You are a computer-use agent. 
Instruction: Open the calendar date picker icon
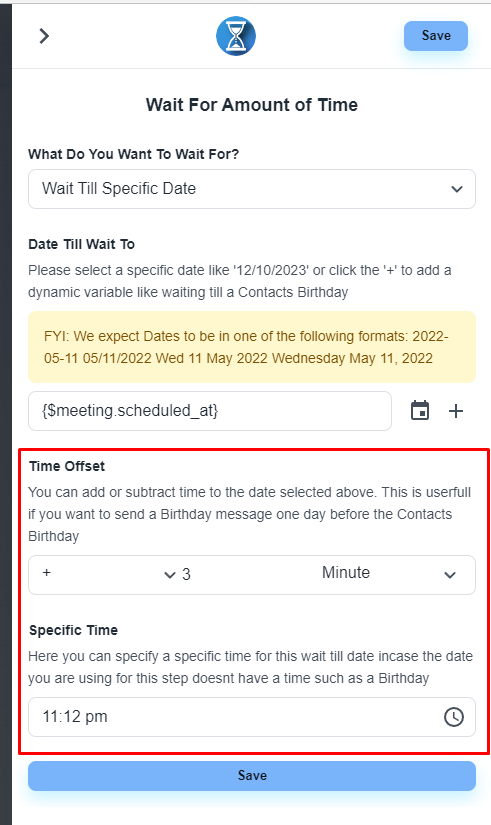[420, 411]
